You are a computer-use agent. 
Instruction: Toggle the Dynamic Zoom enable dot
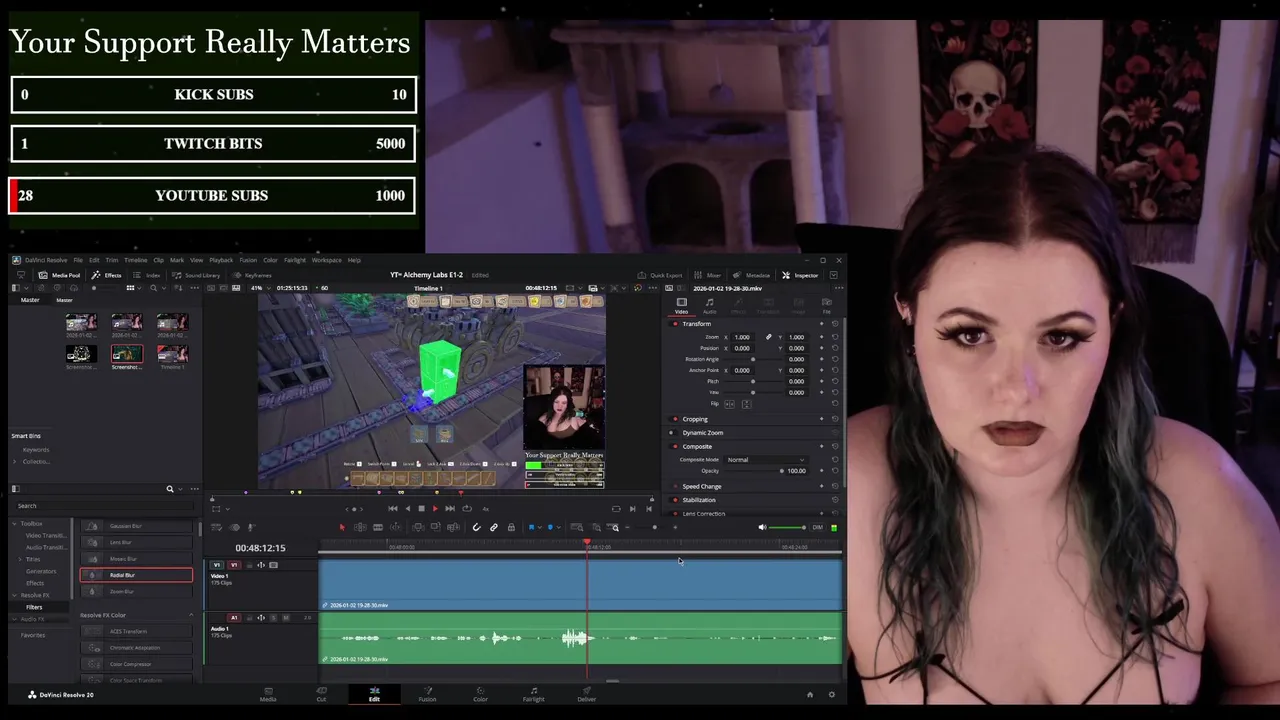[672, 433]
